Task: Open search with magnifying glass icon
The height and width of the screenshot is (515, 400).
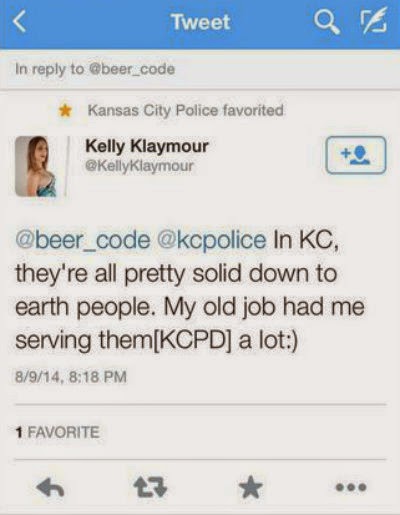Action: click(326, 23)
